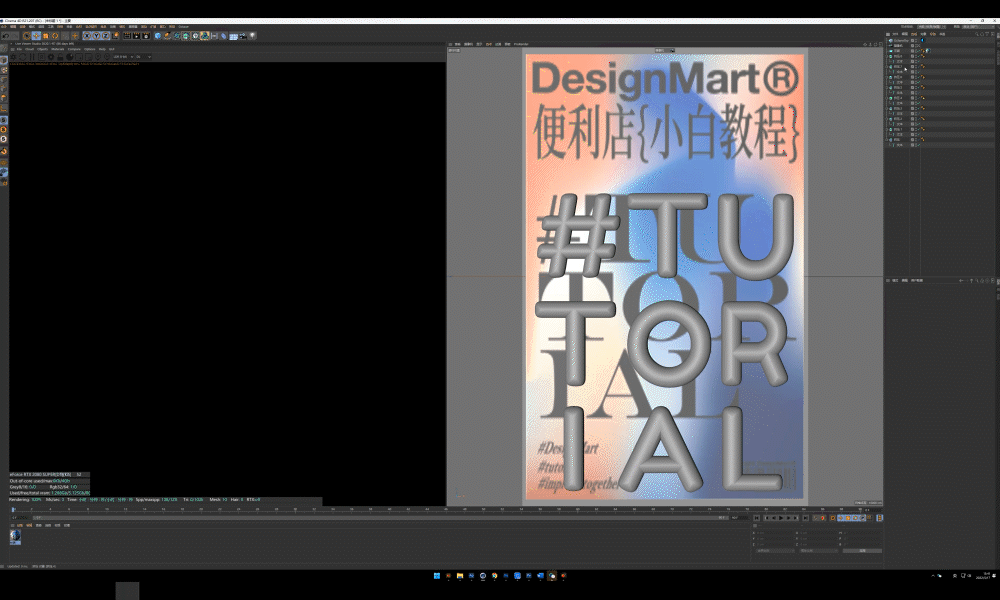1000x600 pixels.
Task: Toggle X axis lock
Action: [87, 36]
